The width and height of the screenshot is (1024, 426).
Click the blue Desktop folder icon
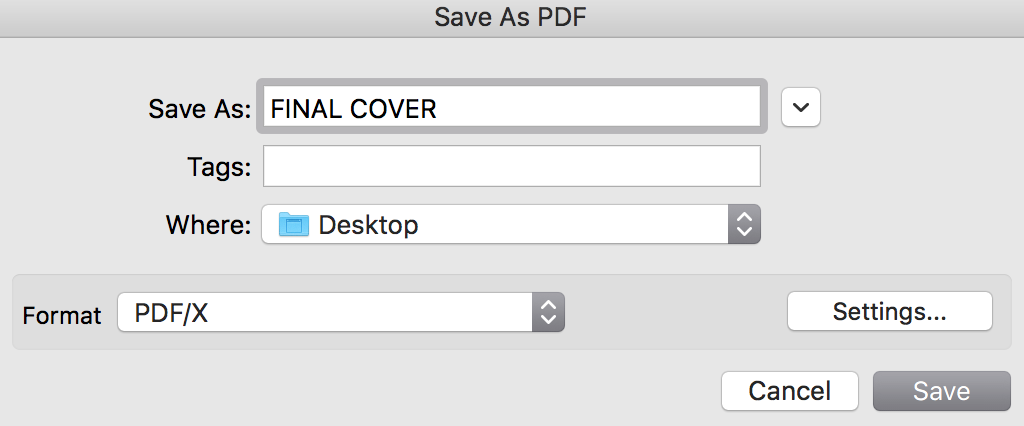pos(293,225)
